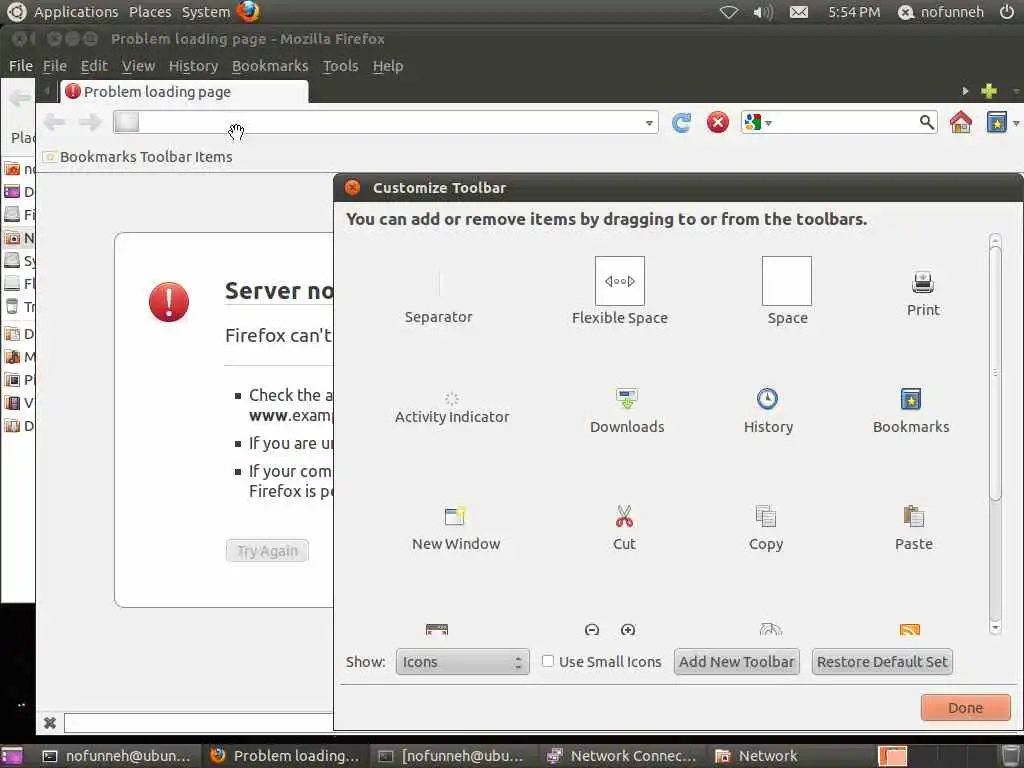The width and height of the screenshot is (1024, 768).
Task: Open the File menu in Firefox
Action: click(x=55, y=66)
